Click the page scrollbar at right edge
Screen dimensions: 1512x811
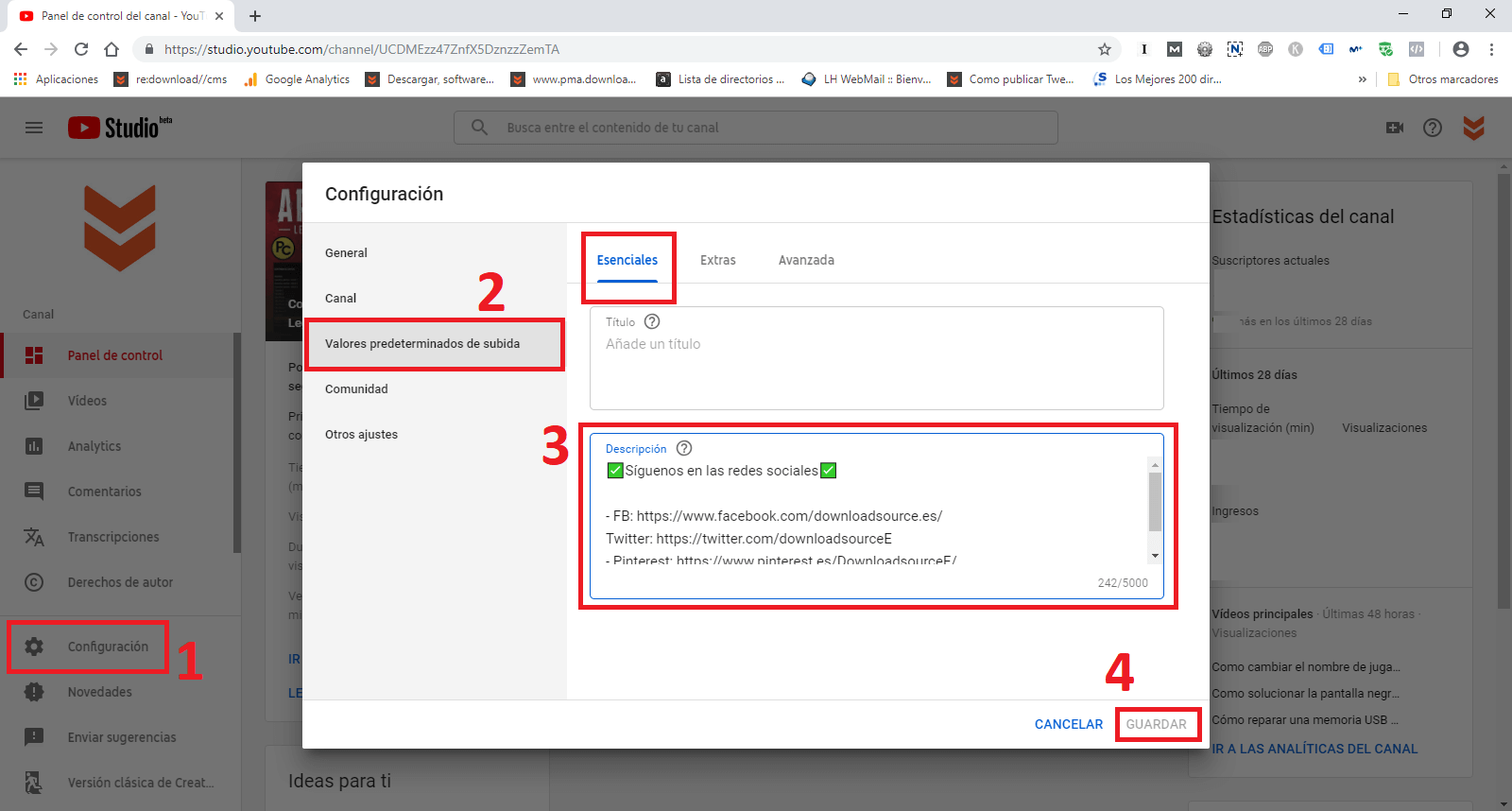click(x=1503, y=390)
